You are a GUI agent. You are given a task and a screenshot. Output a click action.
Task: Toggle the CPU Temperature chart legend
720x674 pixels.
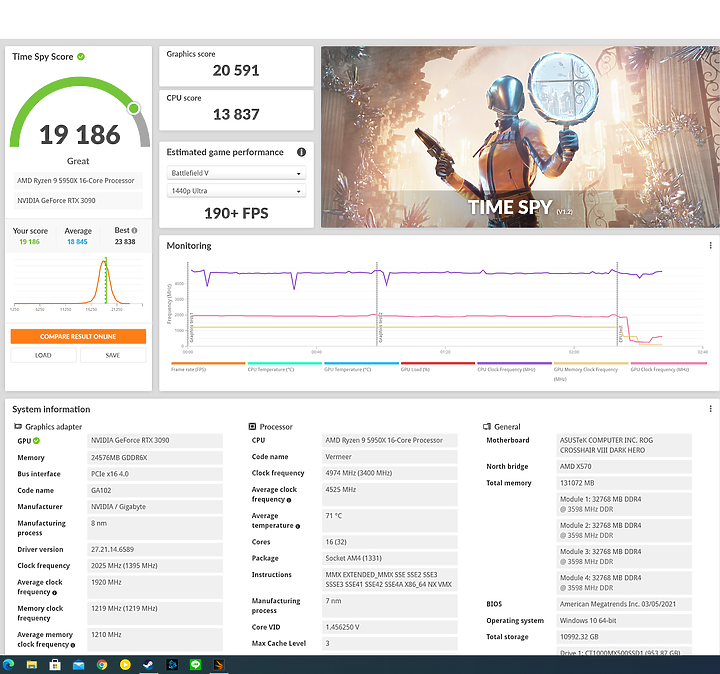tap(285, 367)
